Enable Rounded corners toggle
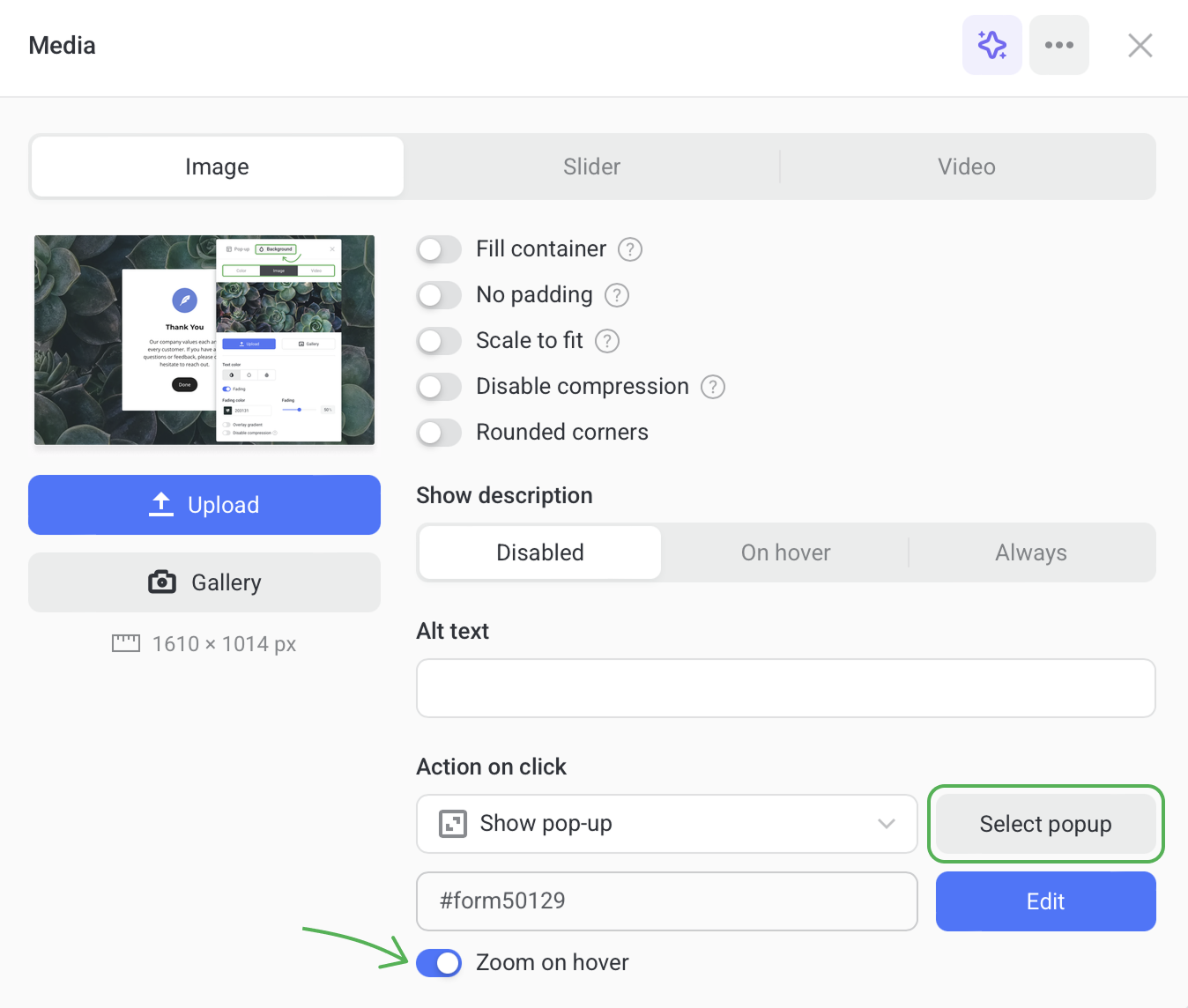 (x=439, y=433)
